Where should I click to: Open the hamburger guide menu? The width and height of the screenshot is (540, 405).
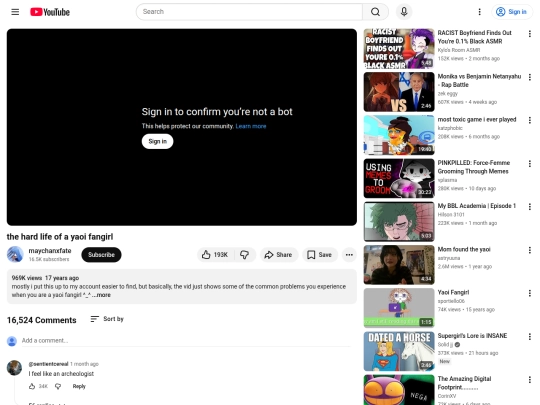pyautogui.click(x=15, y=12)
